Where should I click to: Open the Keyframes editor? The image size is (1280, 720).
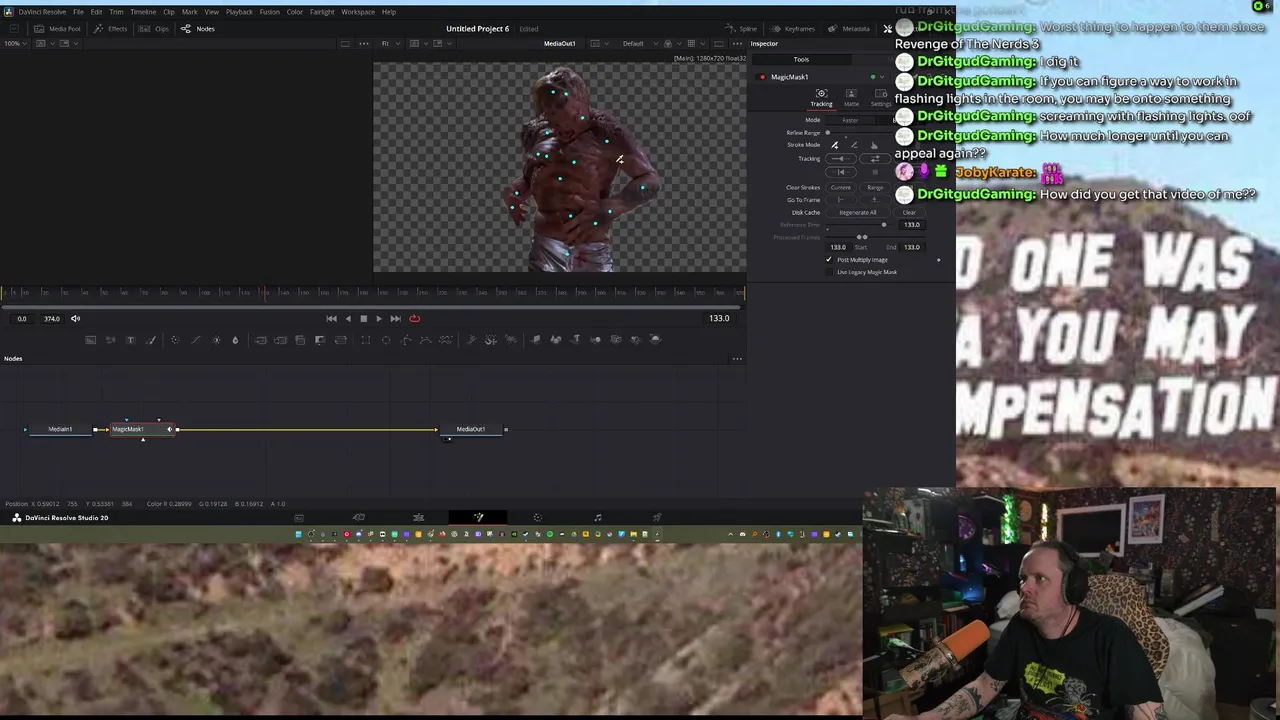(x=793, y=28)
